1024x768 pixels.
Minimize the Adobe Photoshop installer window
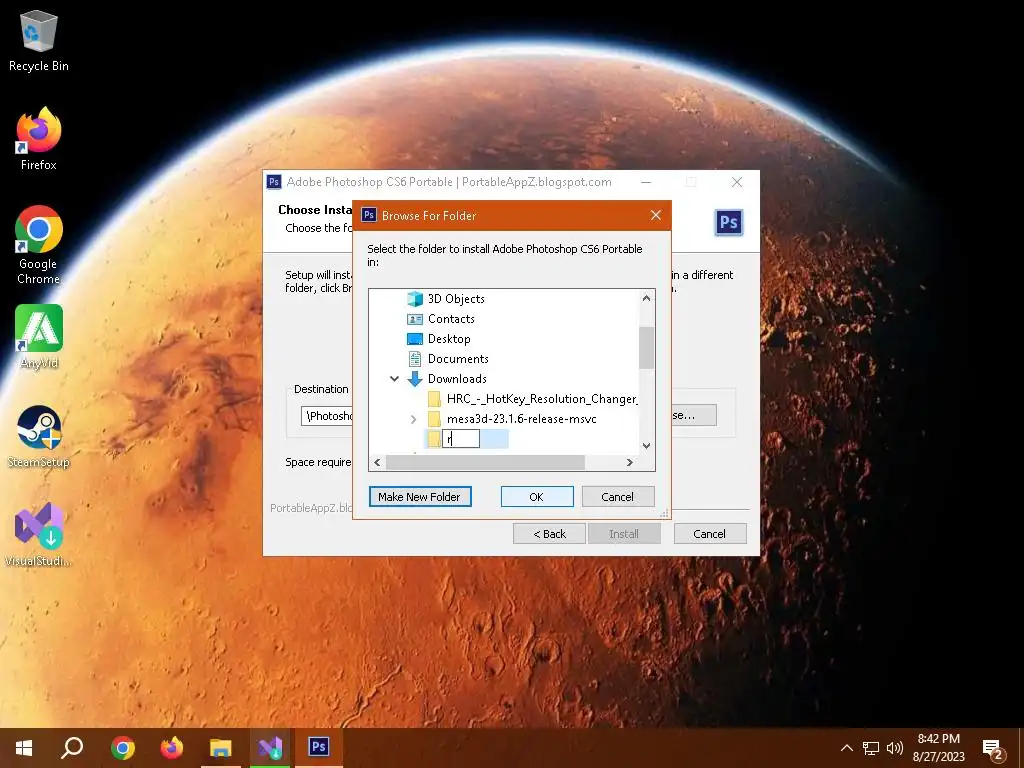tap(646, 182)
